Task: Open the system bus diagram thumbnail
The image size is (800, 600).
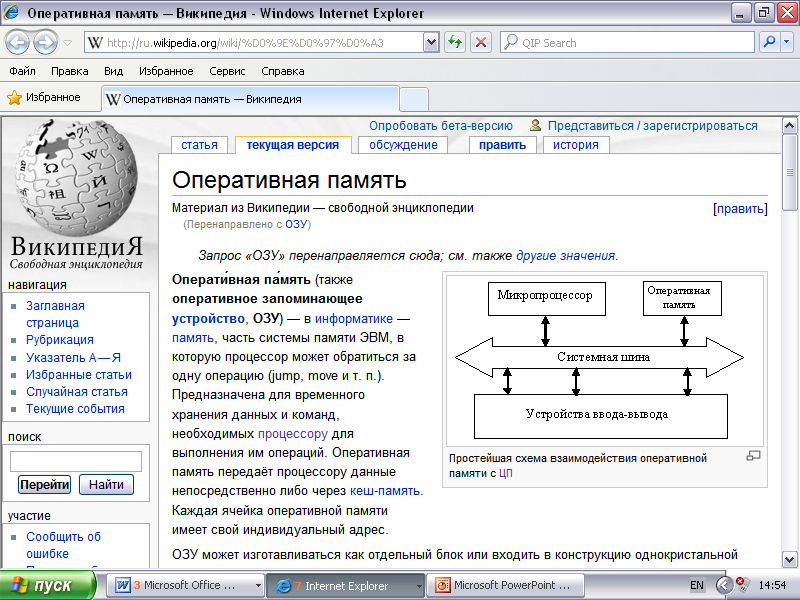Action: tap(605, 361)
